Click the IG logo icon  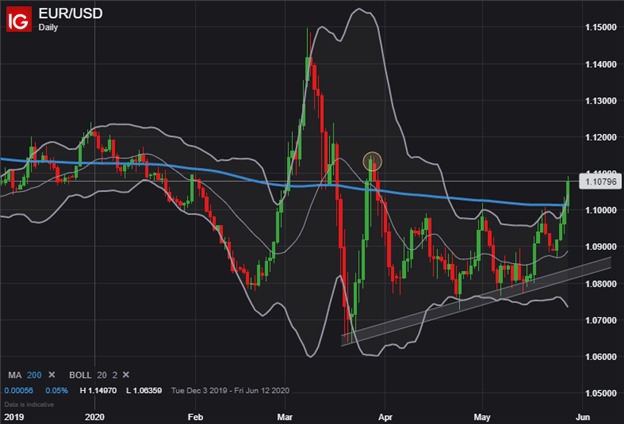tap(19, 19)
